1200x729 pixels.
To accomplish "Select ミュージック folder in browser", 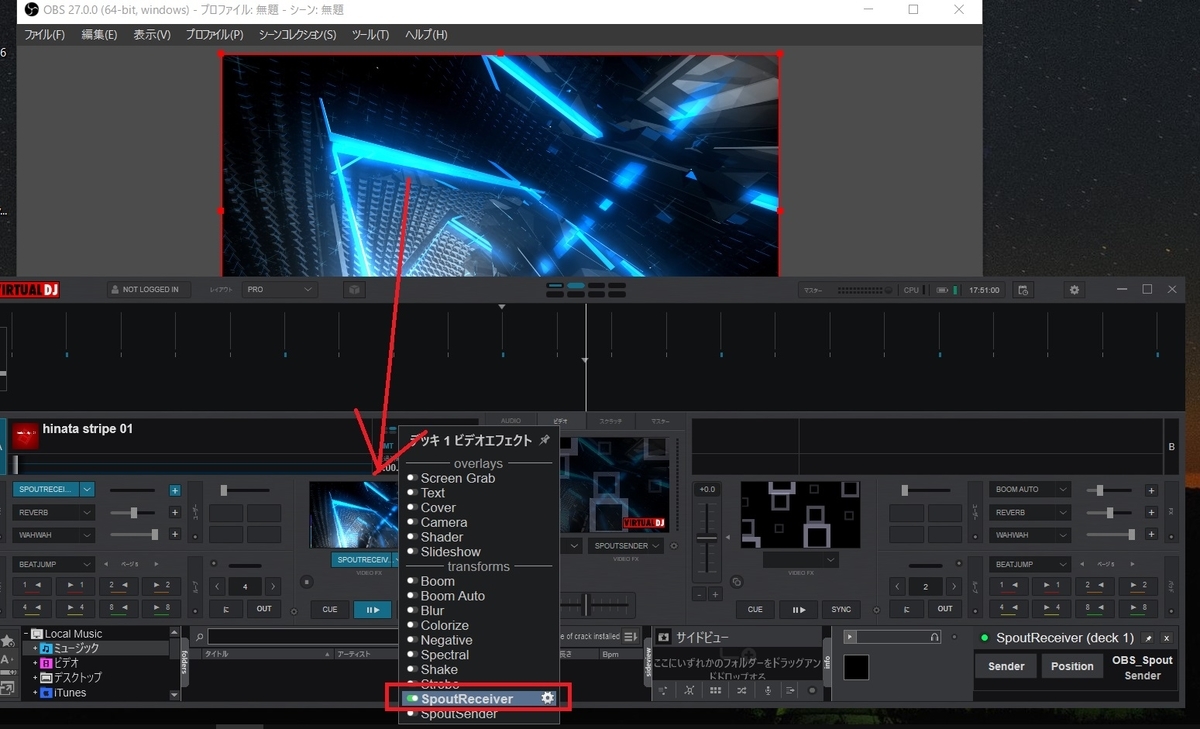I will [76, 648].
